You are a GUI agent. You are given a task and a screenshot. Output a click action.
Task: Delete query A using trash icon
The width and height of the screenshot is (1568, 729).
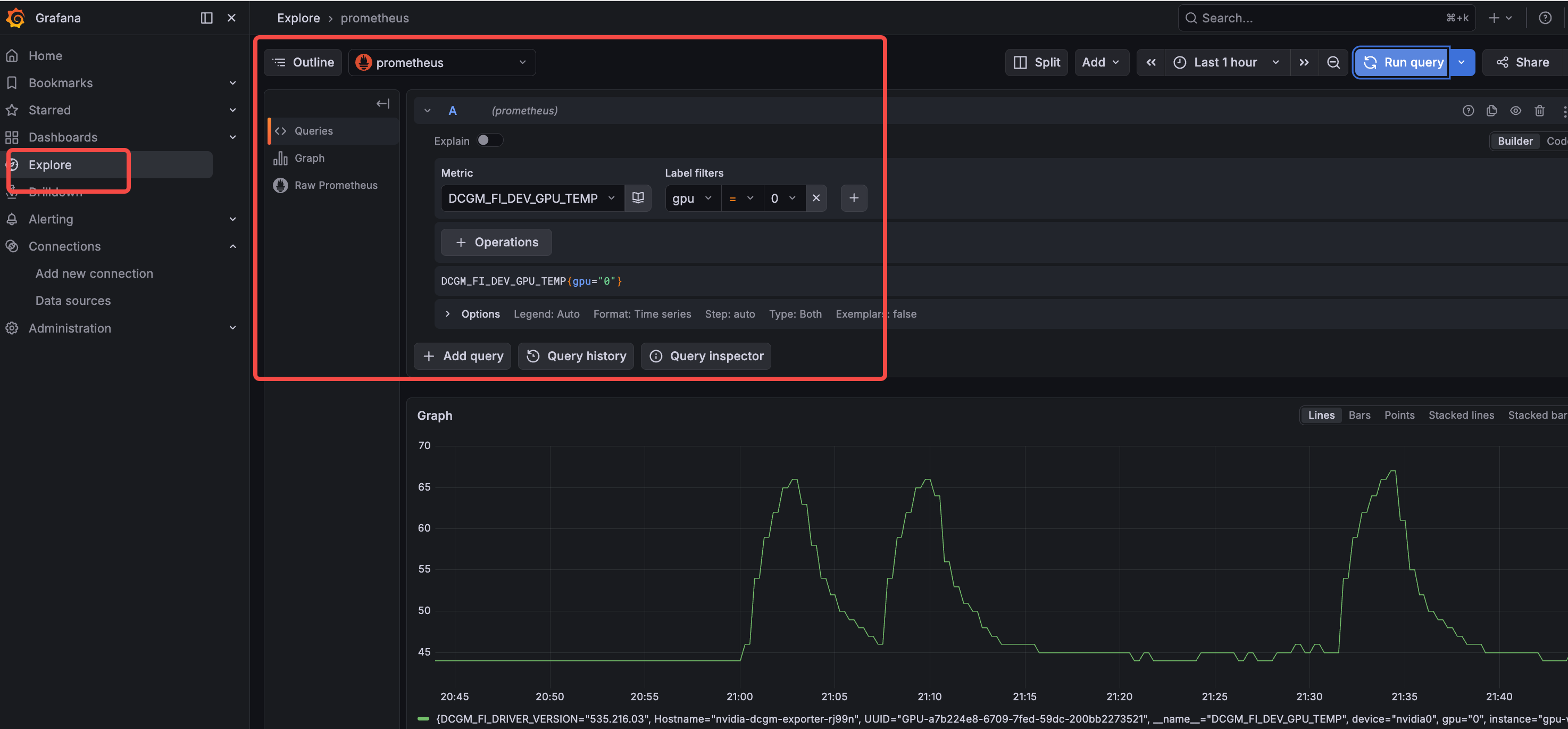(x=1539, y=111)
